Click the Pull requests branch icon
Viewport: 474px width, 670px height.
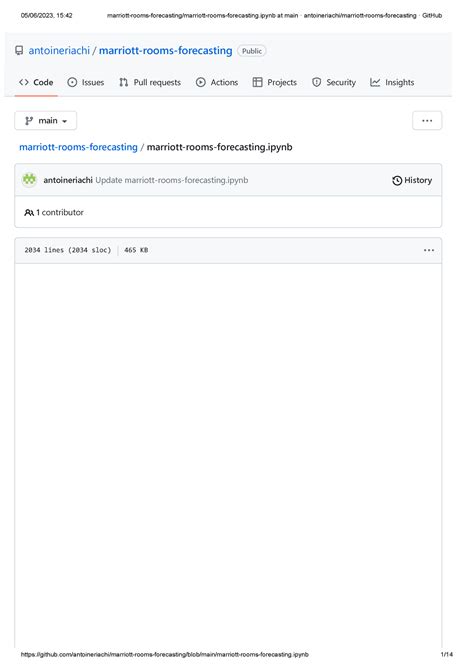click(124, 82)
